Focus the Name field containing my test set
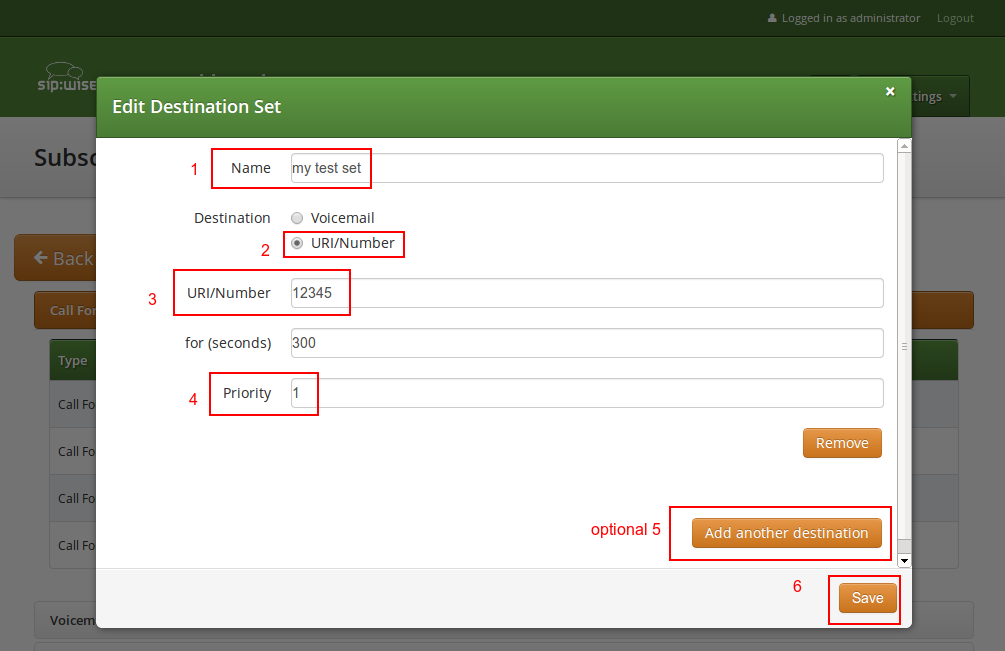 (586, 168)
